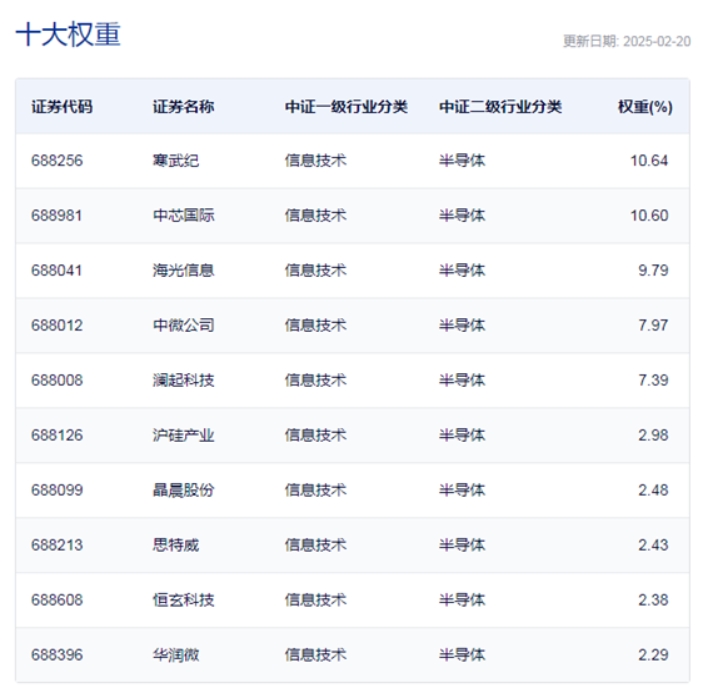Click the 十大权重 heading
Image resolution: width=704 pixels, height=687 pixels.
tap(68, 35)
